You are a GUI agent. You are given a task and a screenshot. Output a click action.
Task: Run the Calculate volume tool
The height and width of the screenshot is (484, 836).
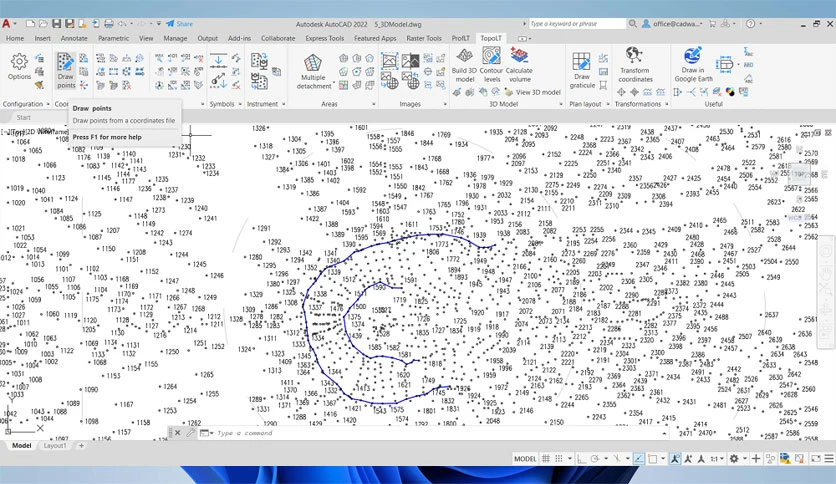coord(519,65)
